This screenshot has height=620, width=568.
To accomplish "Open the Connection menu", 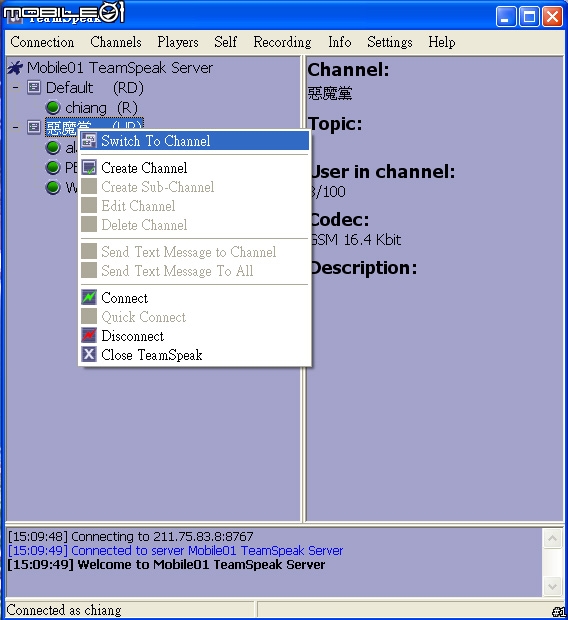I will pos(42,42).
